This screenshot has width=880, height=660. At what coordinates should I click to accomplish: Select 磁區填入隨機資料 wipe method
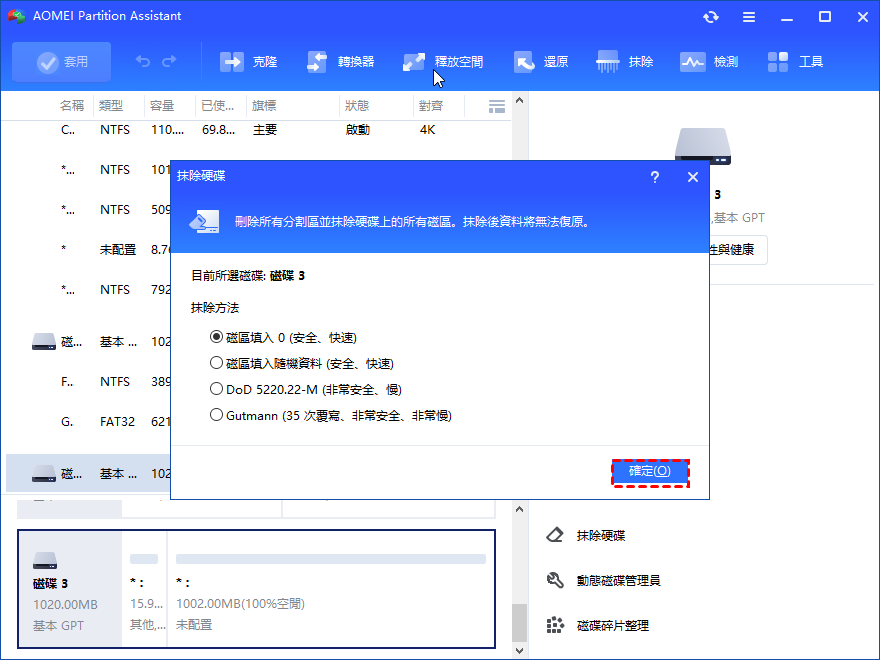pos(302,363)
